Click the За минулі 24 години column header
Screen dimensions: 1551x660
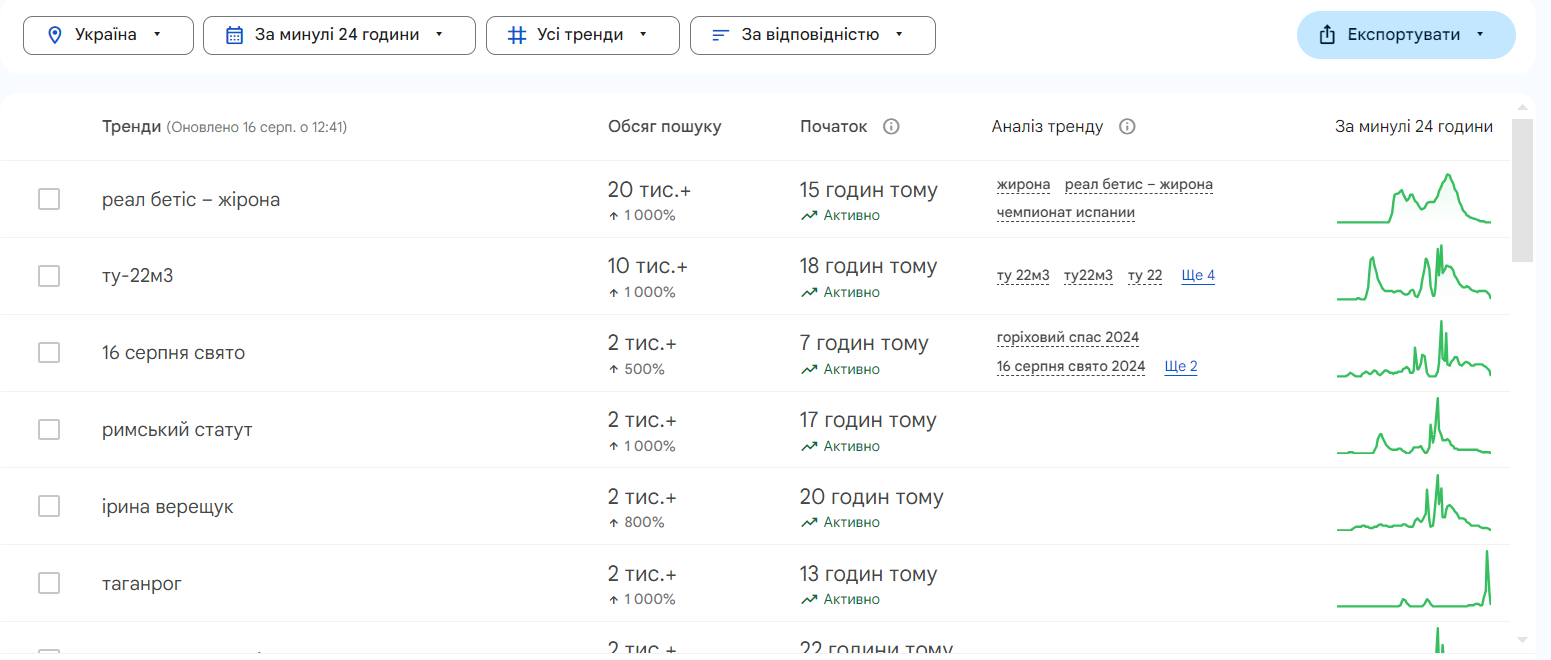click(x=1414, y=127)
